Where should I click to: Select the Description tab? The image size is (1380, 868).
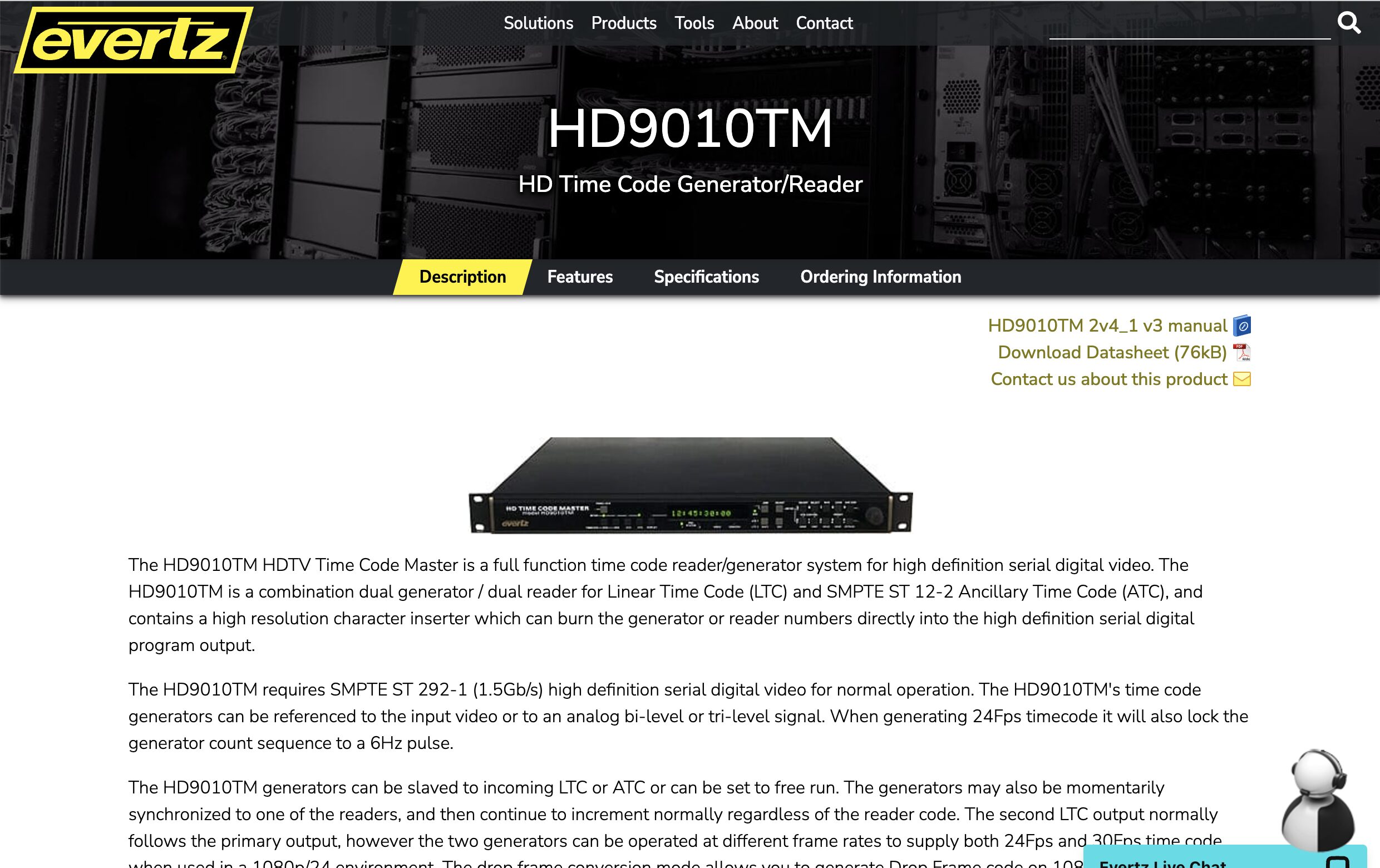point(462,277)
